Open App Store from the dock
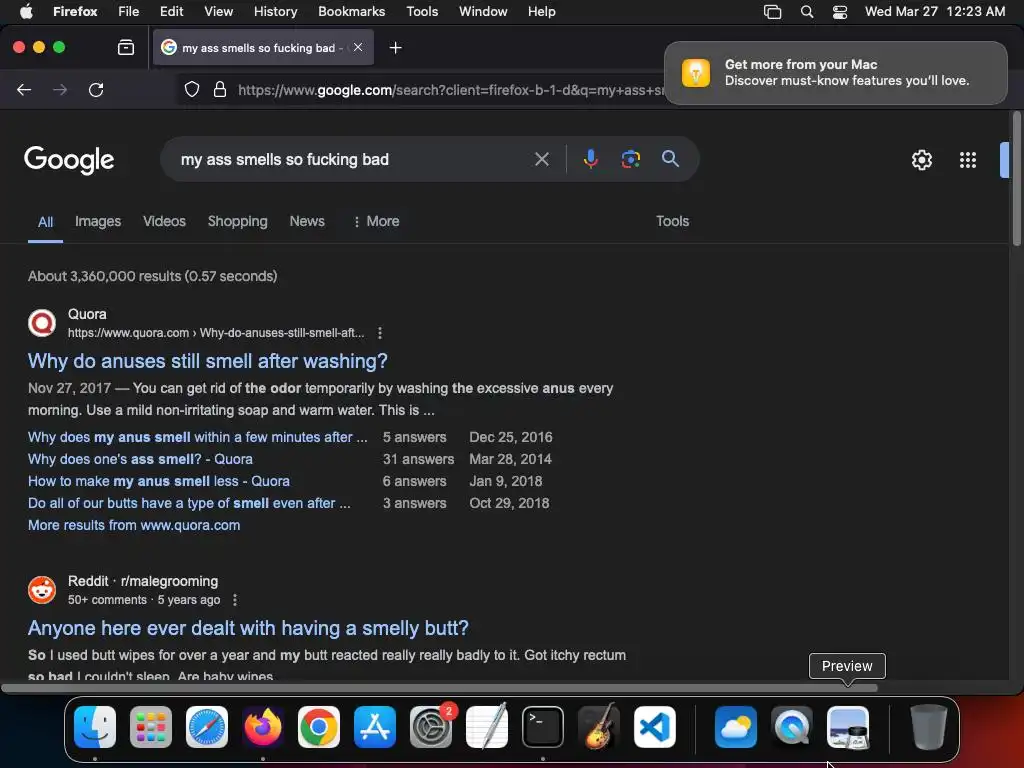The width and height of the screenshot is (1024, 768). click(x=375, y=727)
